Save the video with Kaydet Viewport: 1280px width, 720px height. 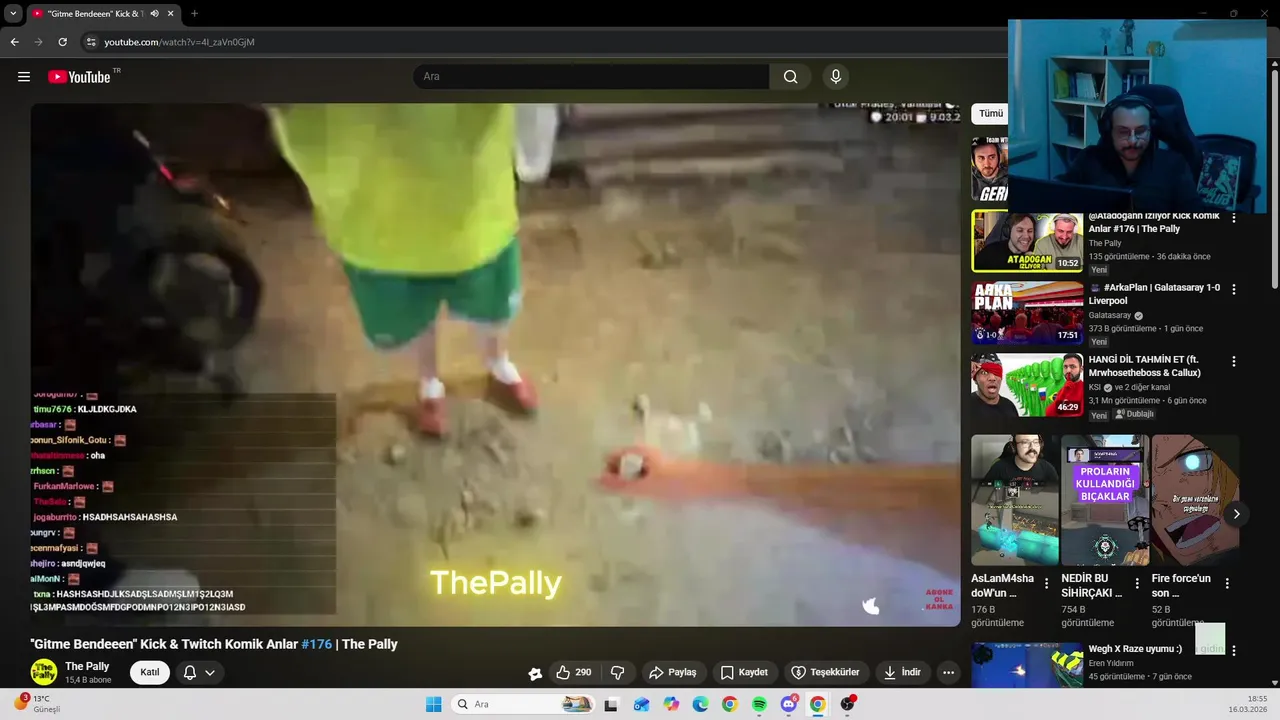click(x=744, y=673)
